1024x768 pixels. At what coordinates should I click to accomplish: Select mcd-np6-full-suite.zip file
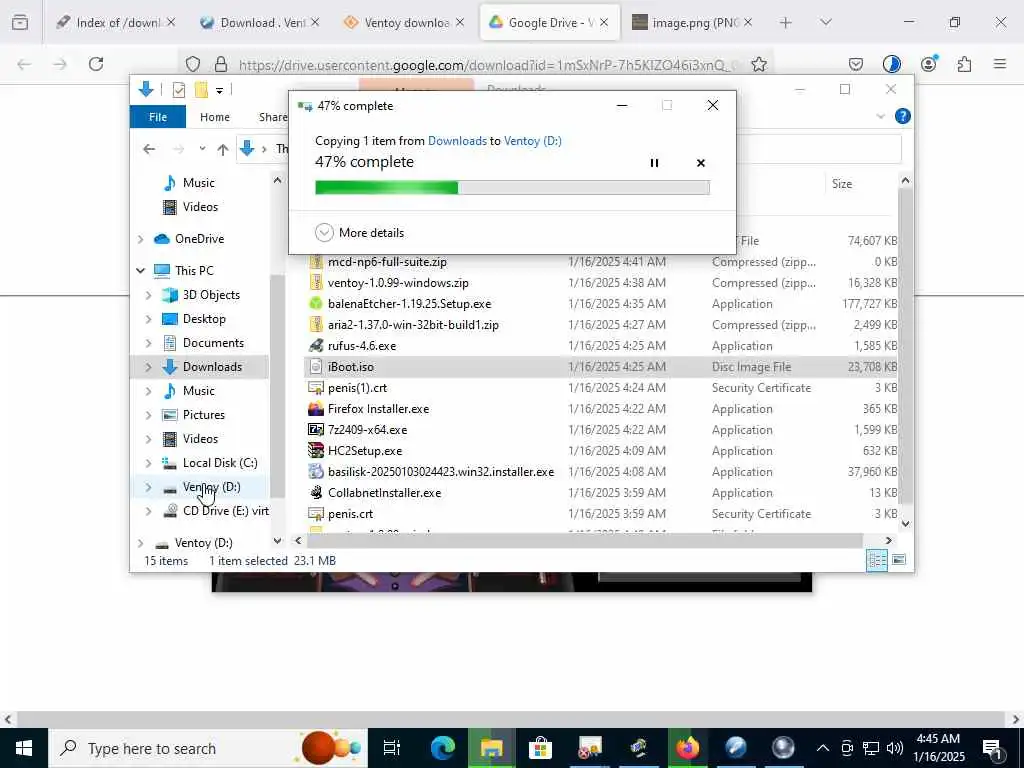pyautogui.click(x=387, y=262)
